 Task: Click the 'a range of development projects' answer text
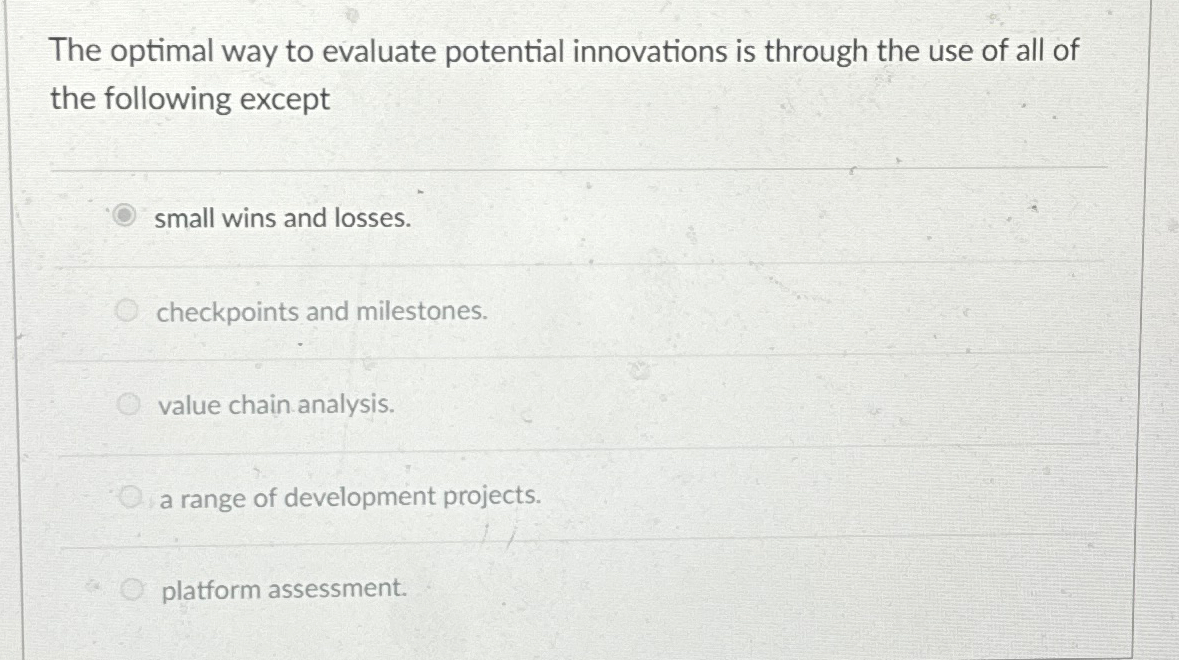click(x=349, y=497)
